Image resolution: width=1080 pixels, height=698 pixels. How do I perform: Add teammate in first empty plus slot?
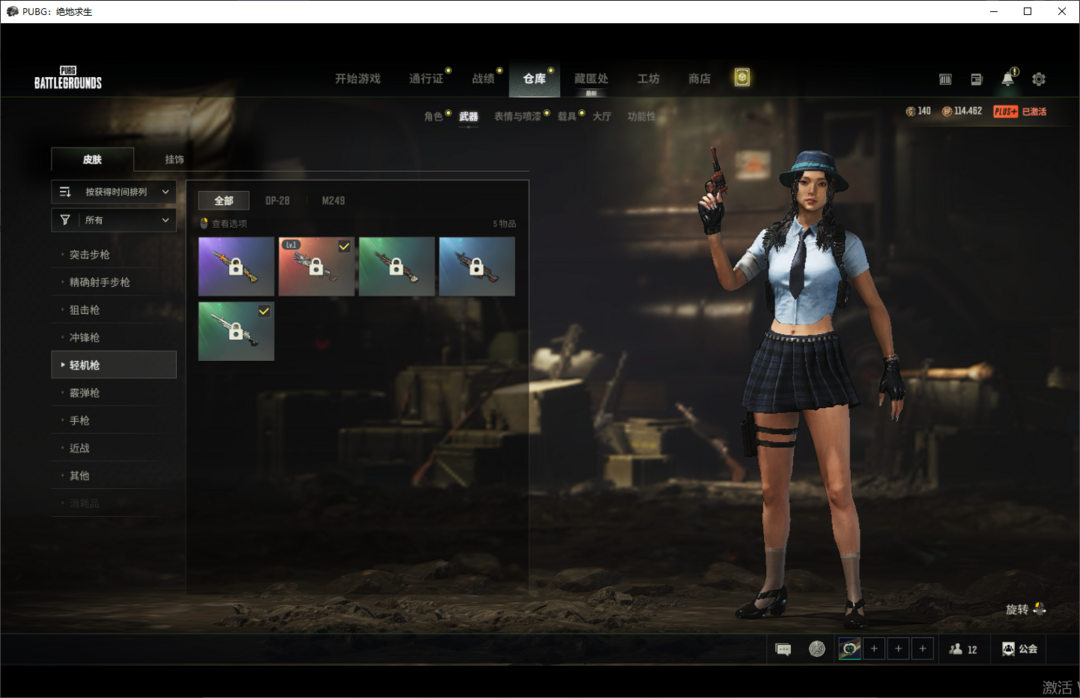point(874,648)
